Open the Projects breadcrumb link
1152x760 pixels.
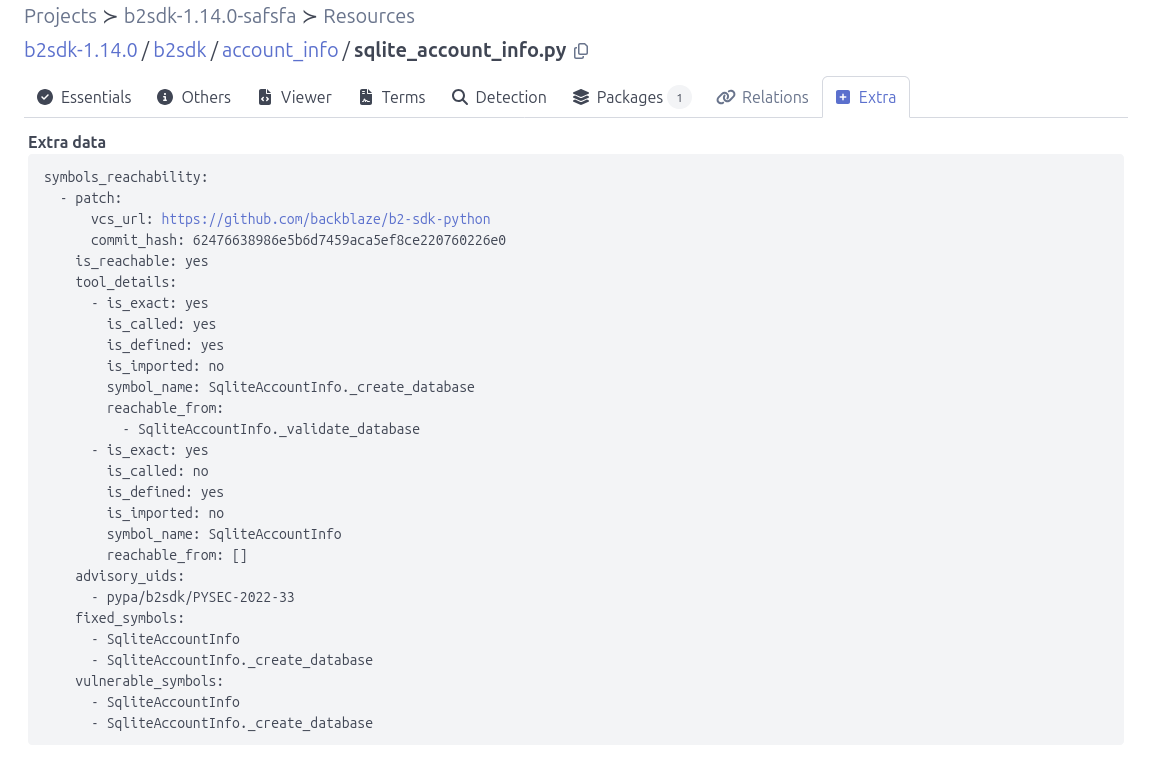pos(60,16)
